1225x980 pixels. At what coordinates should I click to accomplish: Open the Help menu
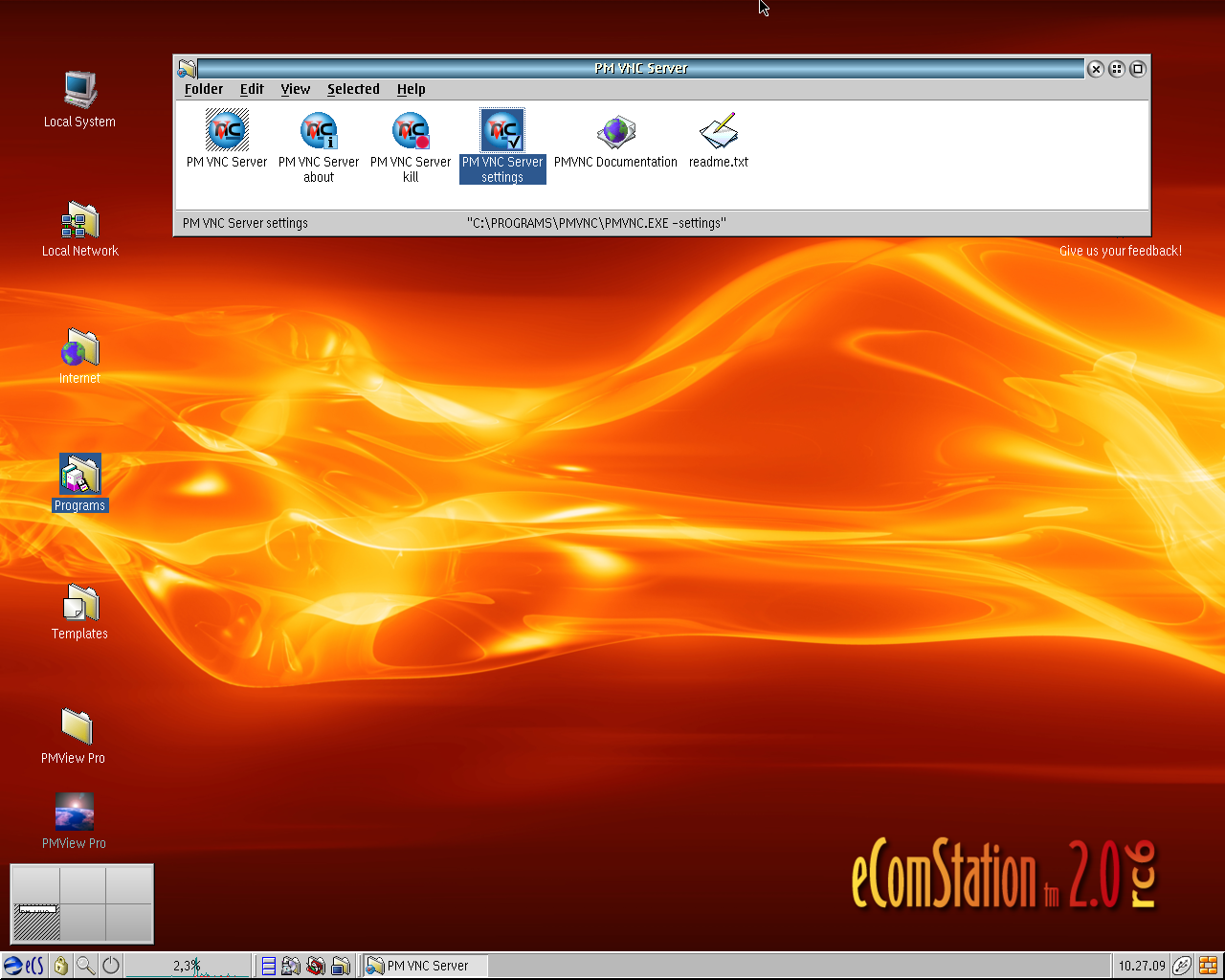tap(412, 89)
